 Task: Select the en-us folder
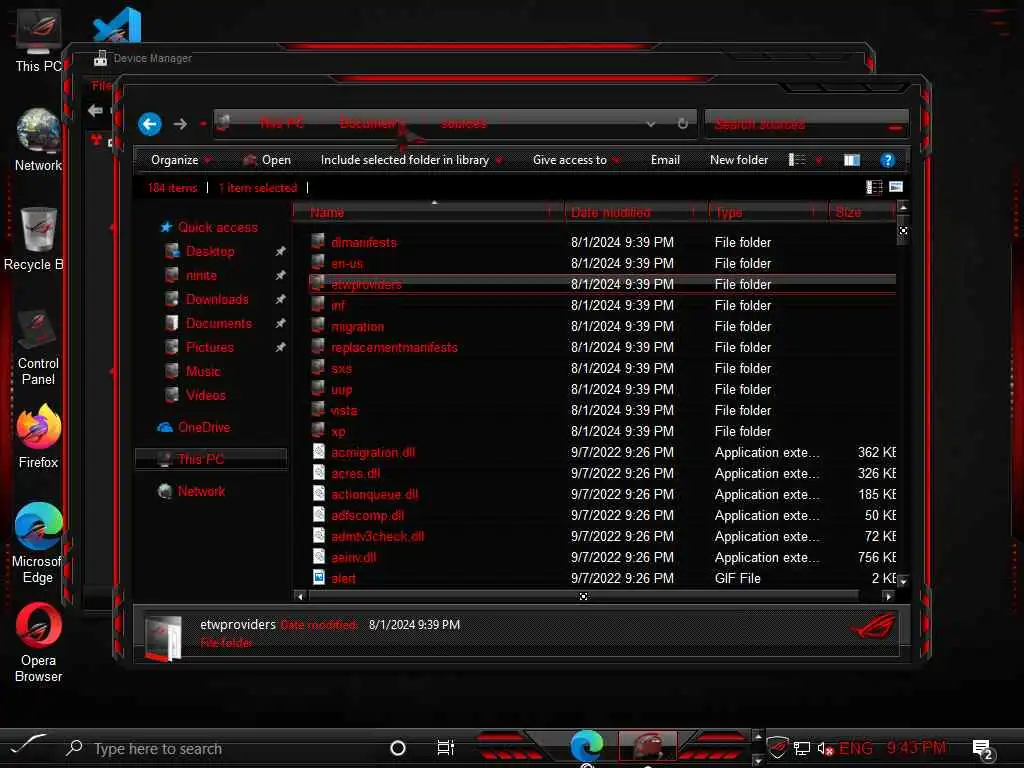pyautogui.click(x=347, y=263)
